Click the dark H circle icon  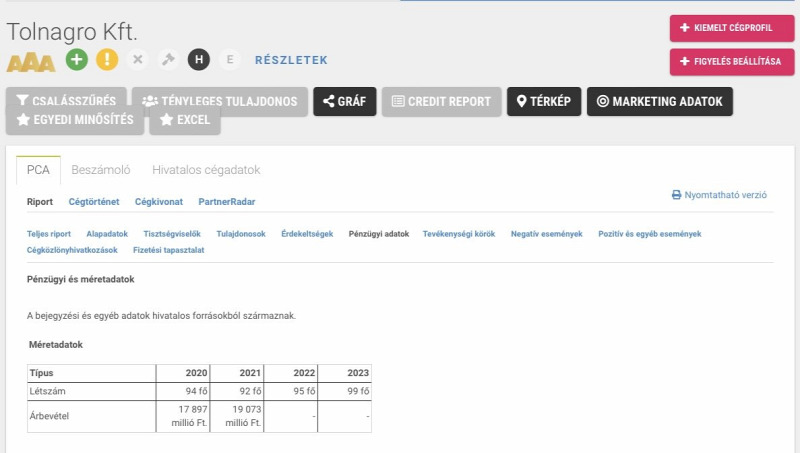[x=199, y=60]
